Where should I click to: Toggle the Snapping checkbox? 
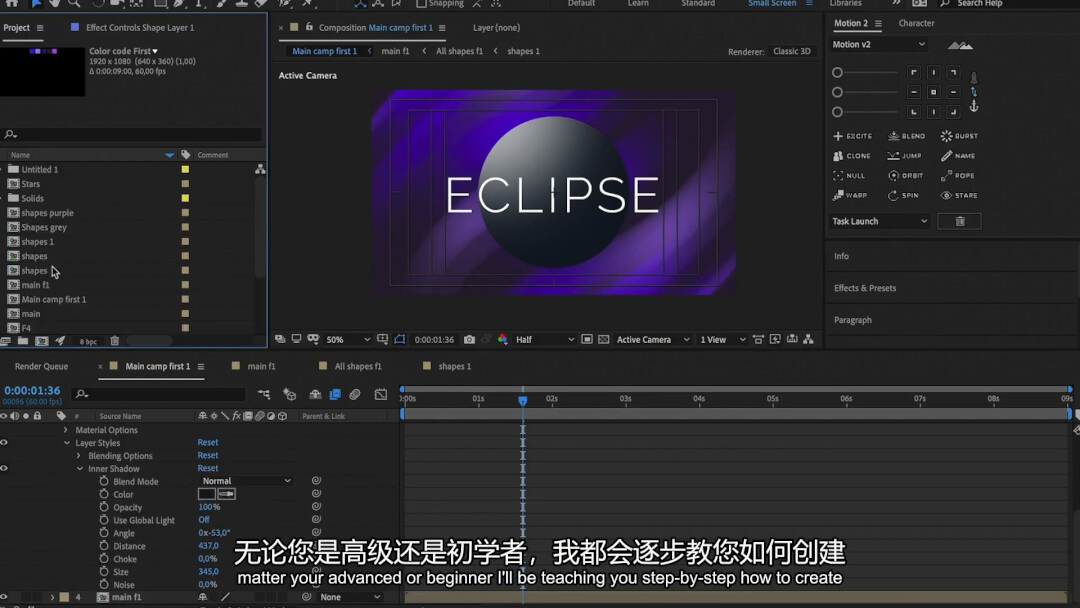(x=421, y=3)
